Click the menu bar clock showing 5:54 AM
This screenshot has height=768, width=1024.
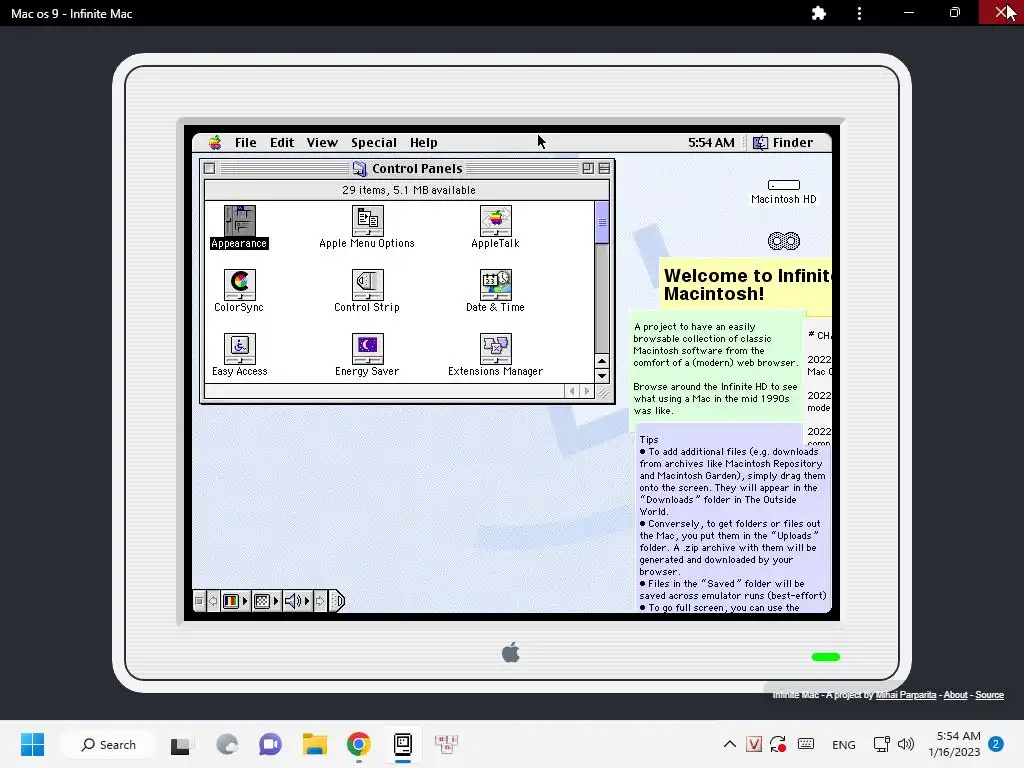pos(711,142)
